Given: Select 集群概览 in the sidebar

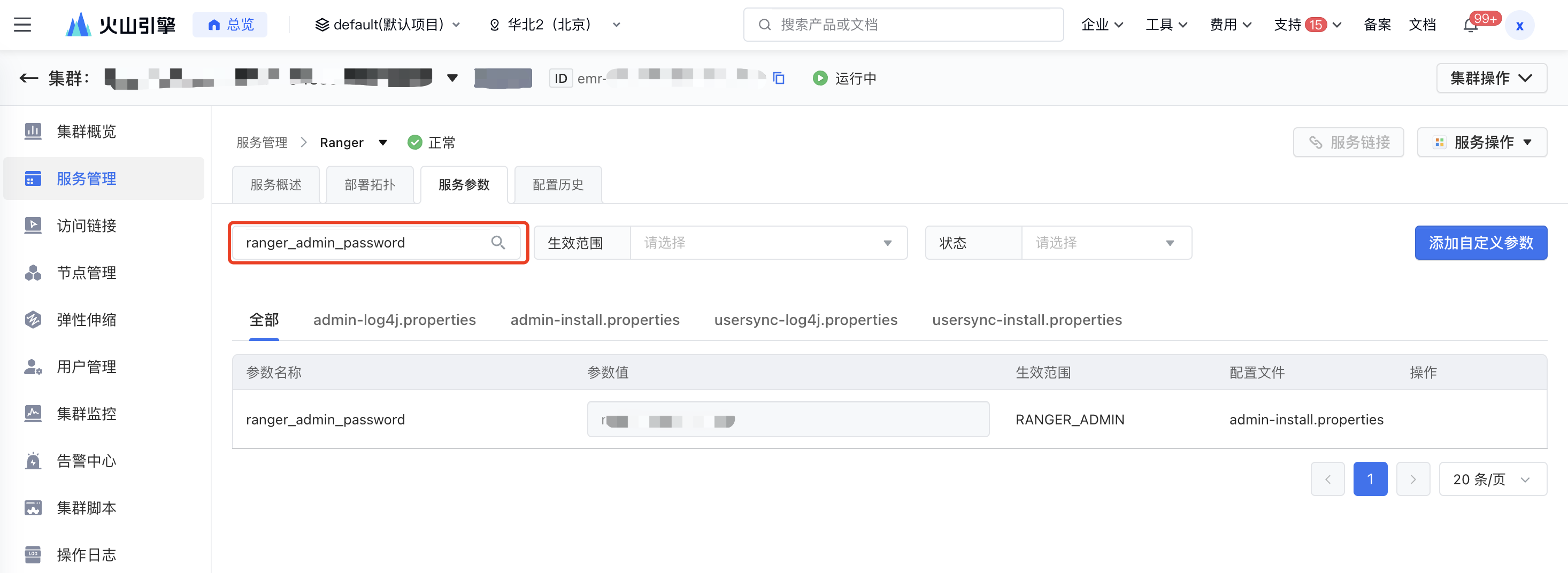Looking at the screenshot, I should tap(104, 131).
